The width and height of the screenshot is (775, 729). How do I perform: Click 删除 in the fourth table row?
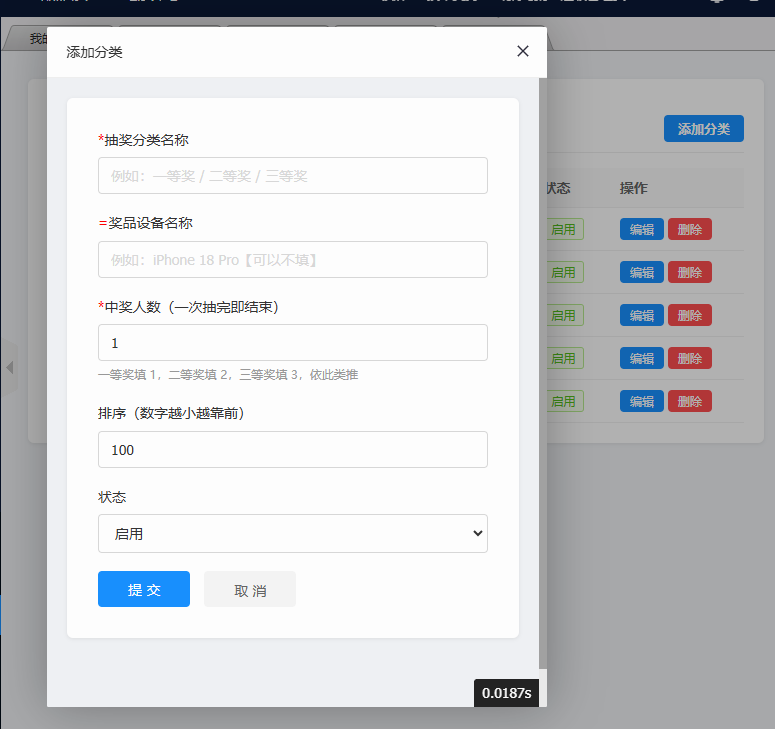pyautogui.click(x=689, y=358)
